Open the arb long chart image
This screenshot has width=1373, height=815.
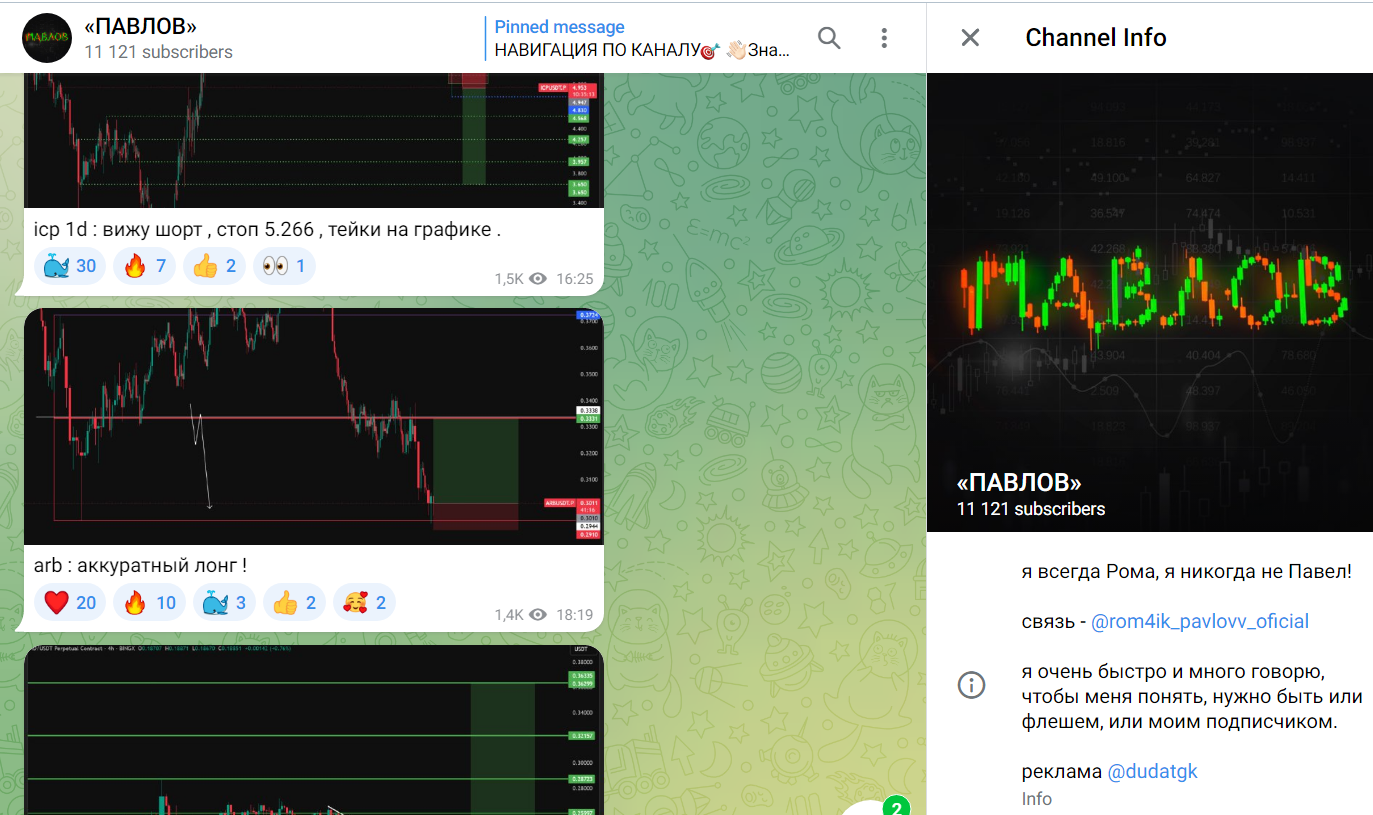coord(313,427)
